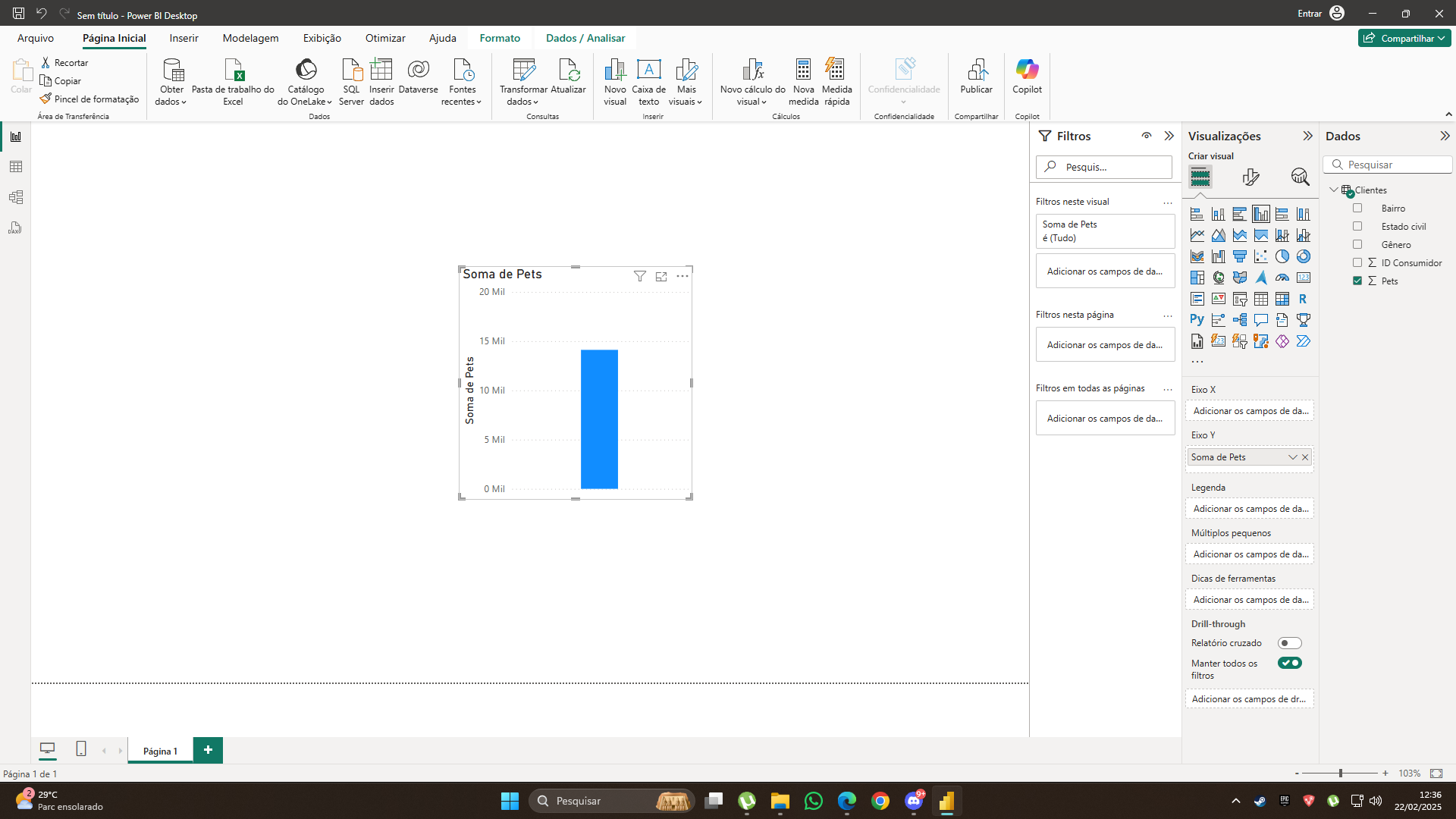Switch to the Modelagem tab
The width and height of the screenshot is (1456, 819).
coord(250,38)
